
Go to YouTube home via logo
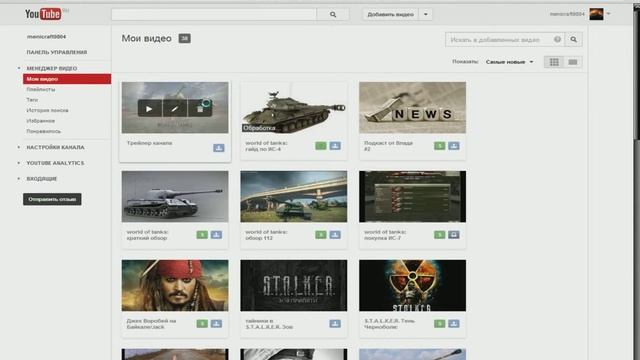coord(43,14)
